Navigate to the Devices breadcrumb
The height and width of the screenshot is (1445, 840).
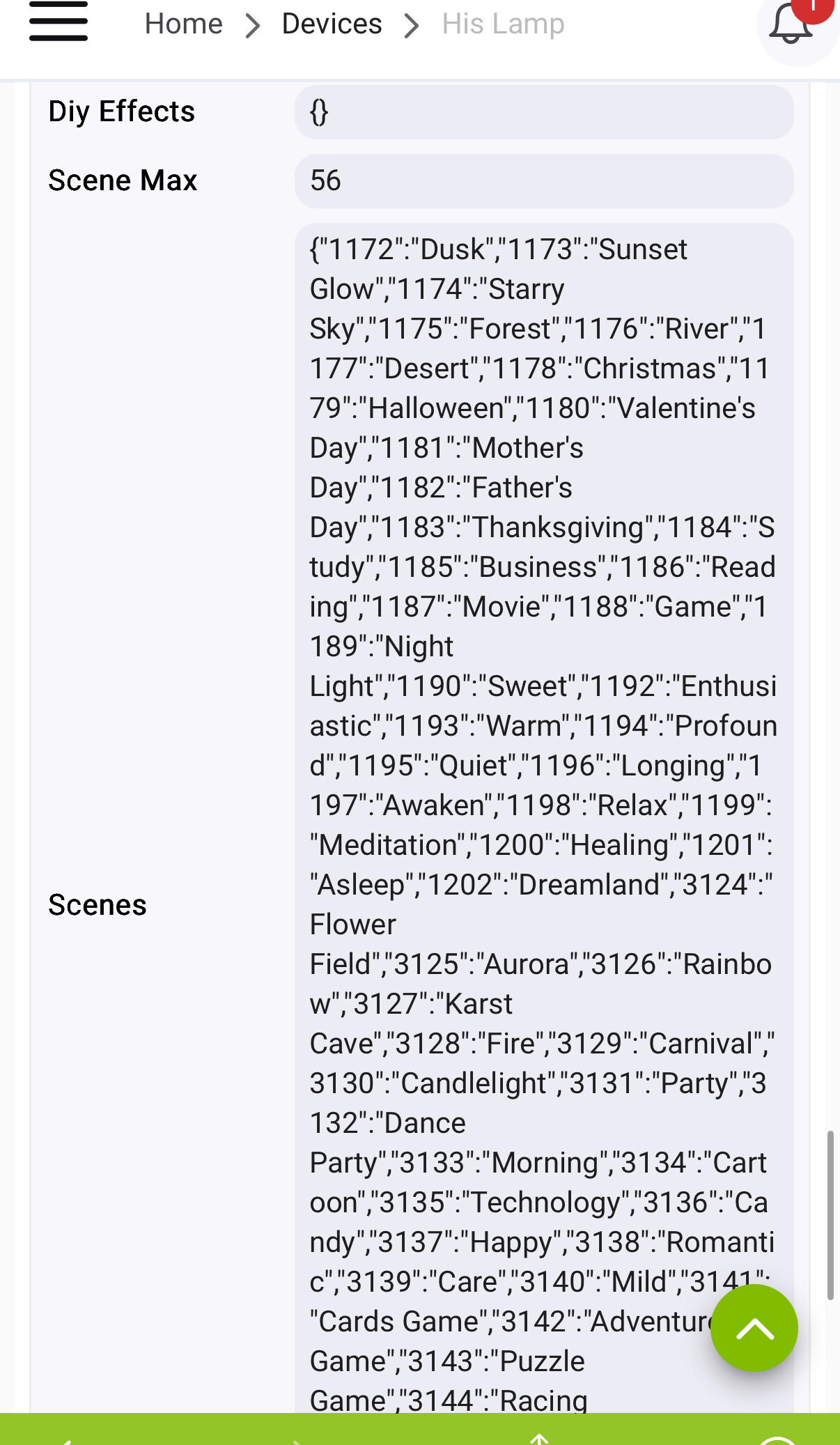(332, 24)
